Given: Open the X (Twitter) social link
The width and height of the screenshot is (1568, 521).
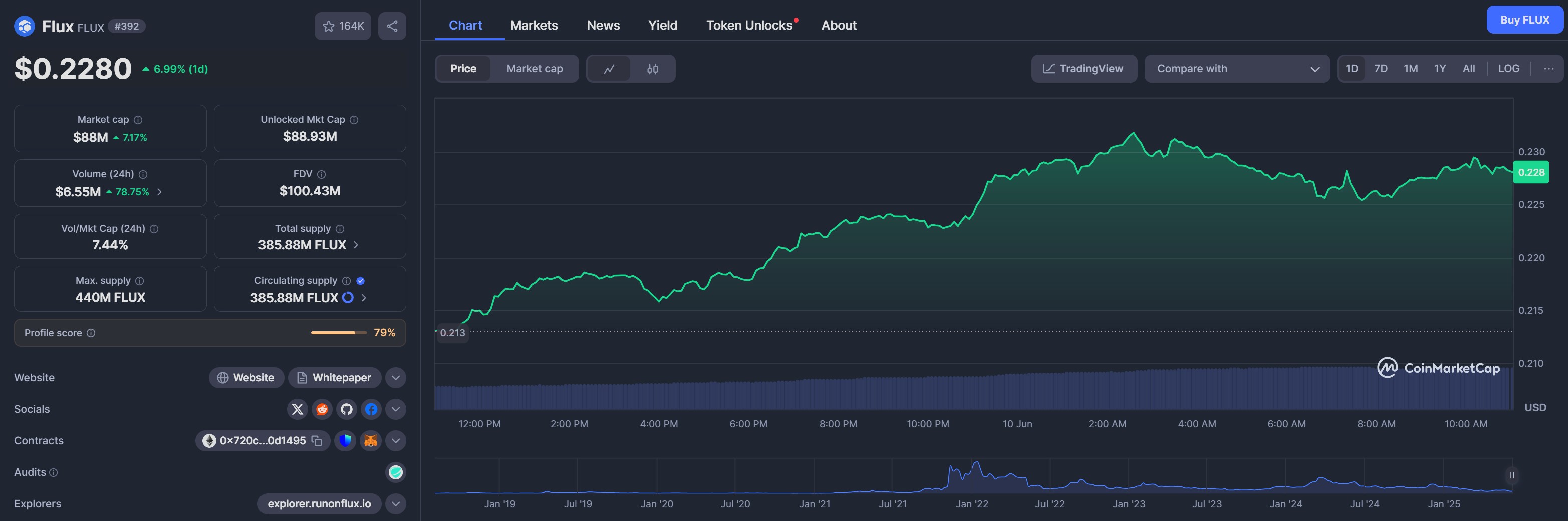Looking at the screenshot, I should pyautogui.click(x=297, y=409).
